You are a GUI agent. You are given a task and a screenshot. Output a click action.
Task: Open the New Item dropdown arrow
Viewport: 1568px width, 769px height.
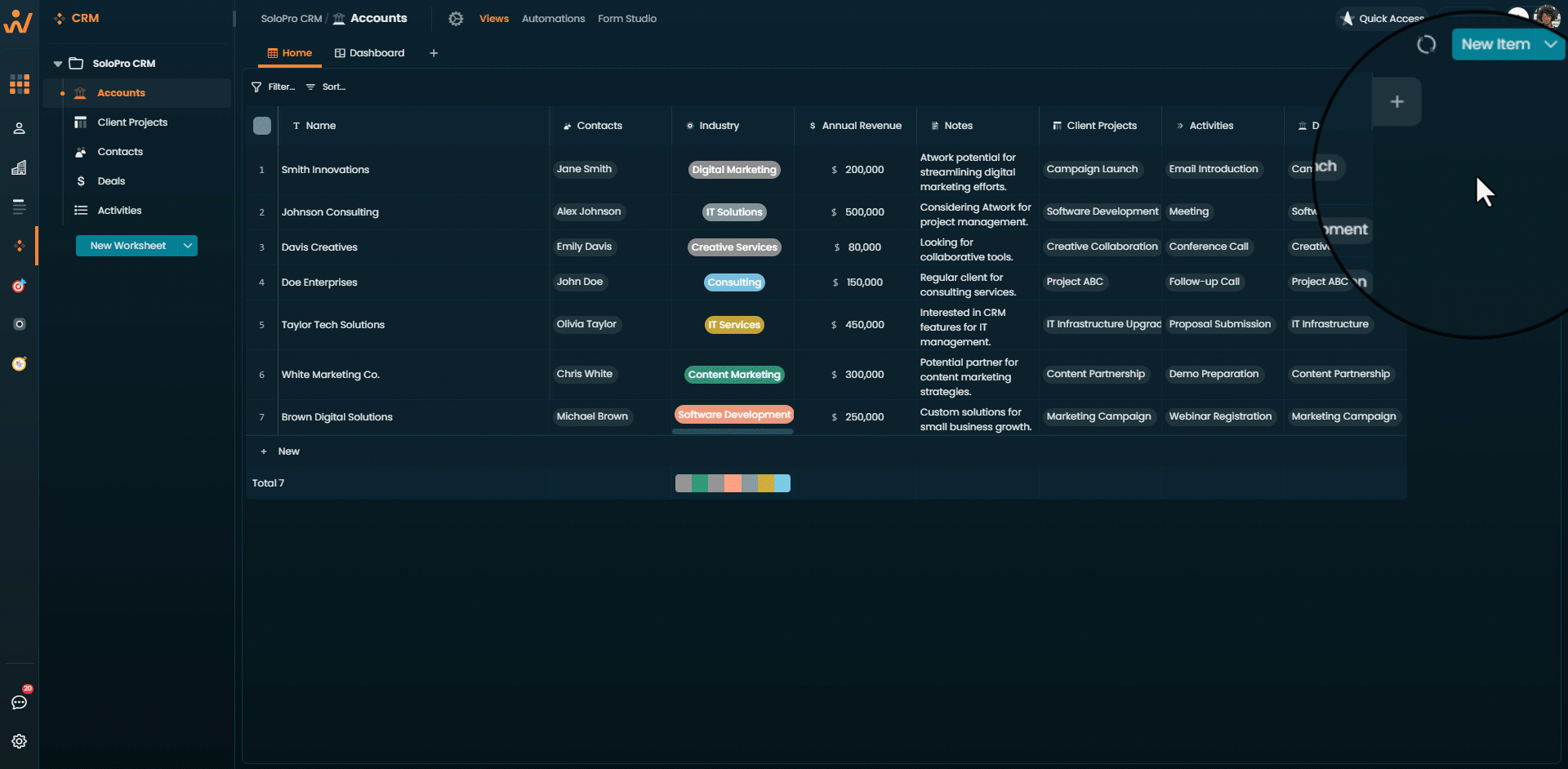coord(1550,45)
